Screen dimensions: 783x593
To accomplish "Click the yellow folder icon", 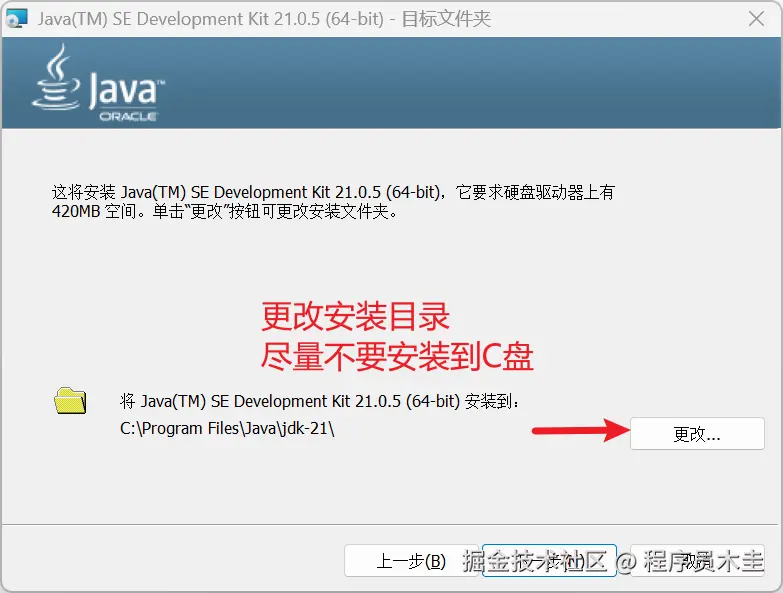I will pos(70,400).
